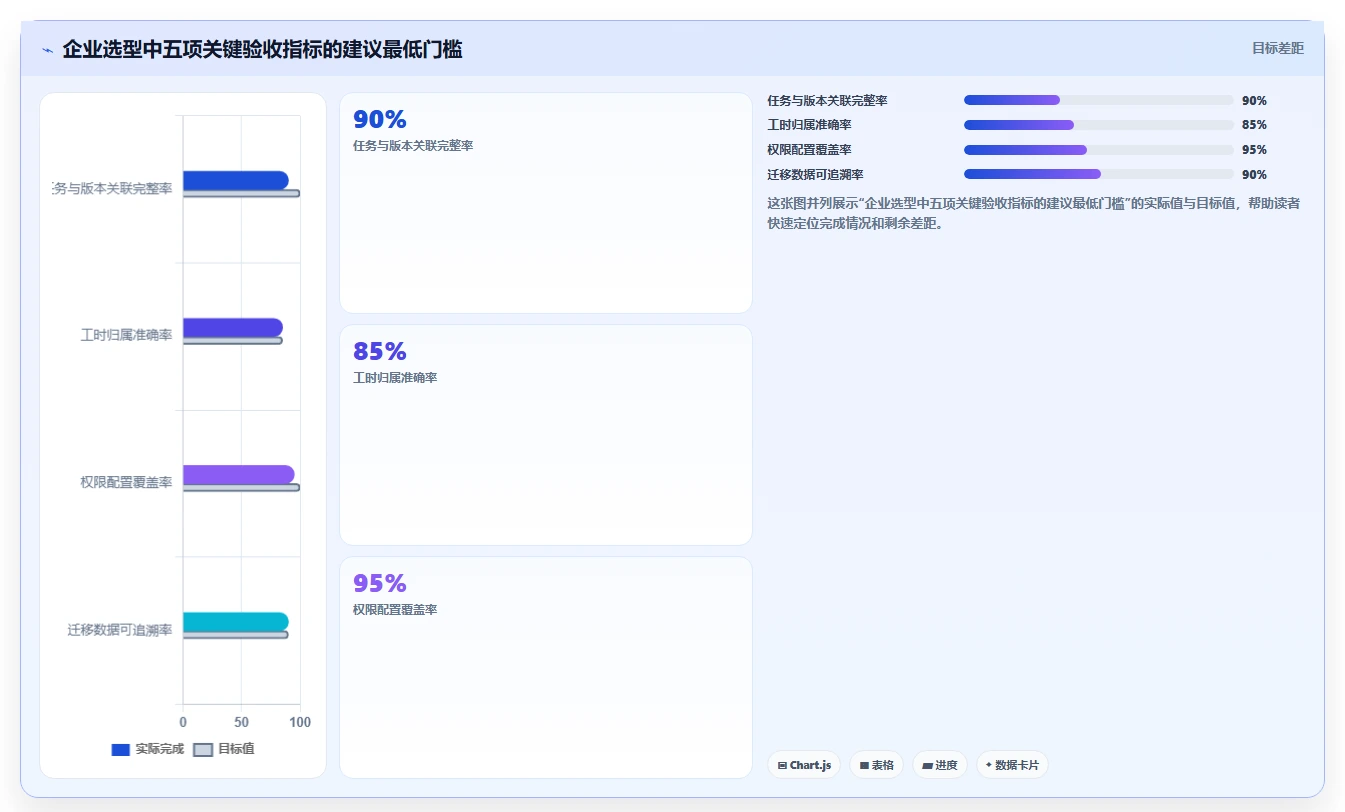Click the 100 tick on the chart axis
The width and height of the screenshot is (1345, 812).
tap(300, 722)
